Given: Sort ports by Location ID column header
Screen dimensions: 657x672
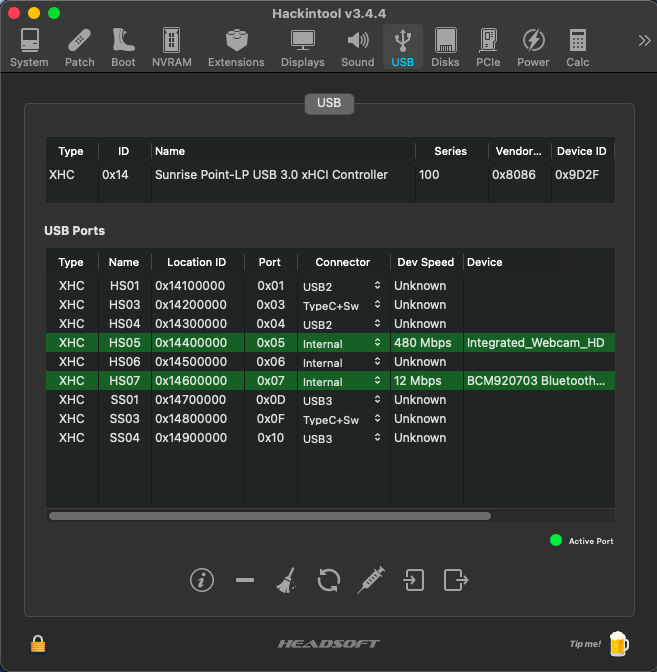Looking at the screenshot, I should [197, 262].
